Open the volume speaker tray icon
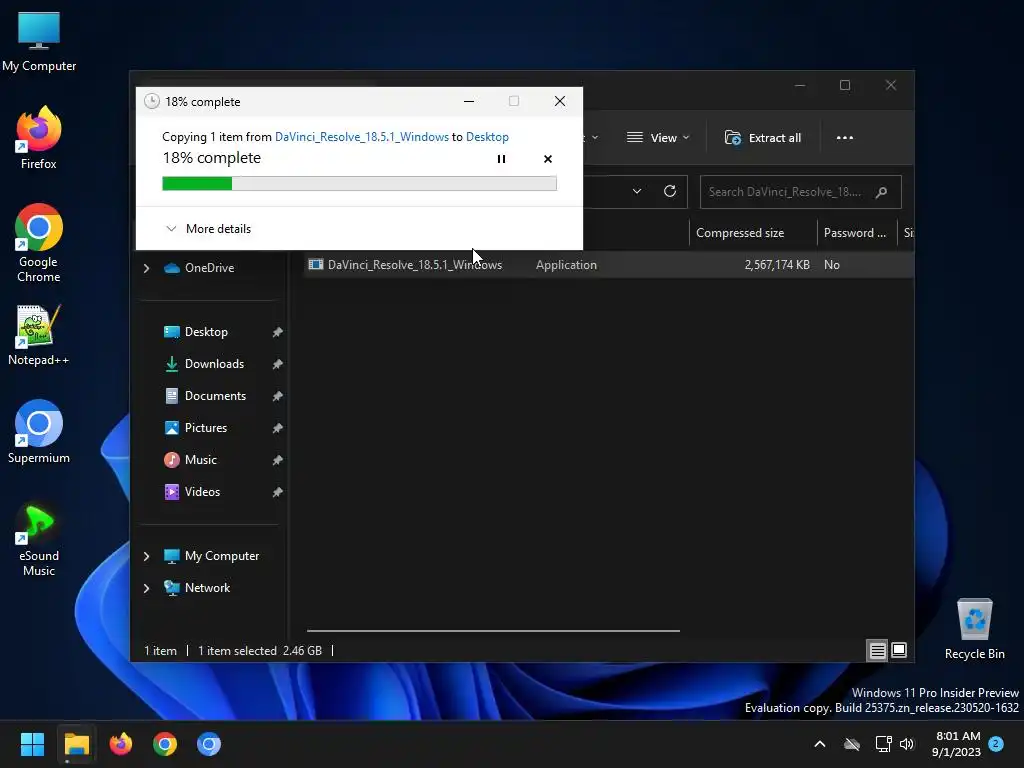The width and height of the screenshot is (1024, 768). coord(906,744)
